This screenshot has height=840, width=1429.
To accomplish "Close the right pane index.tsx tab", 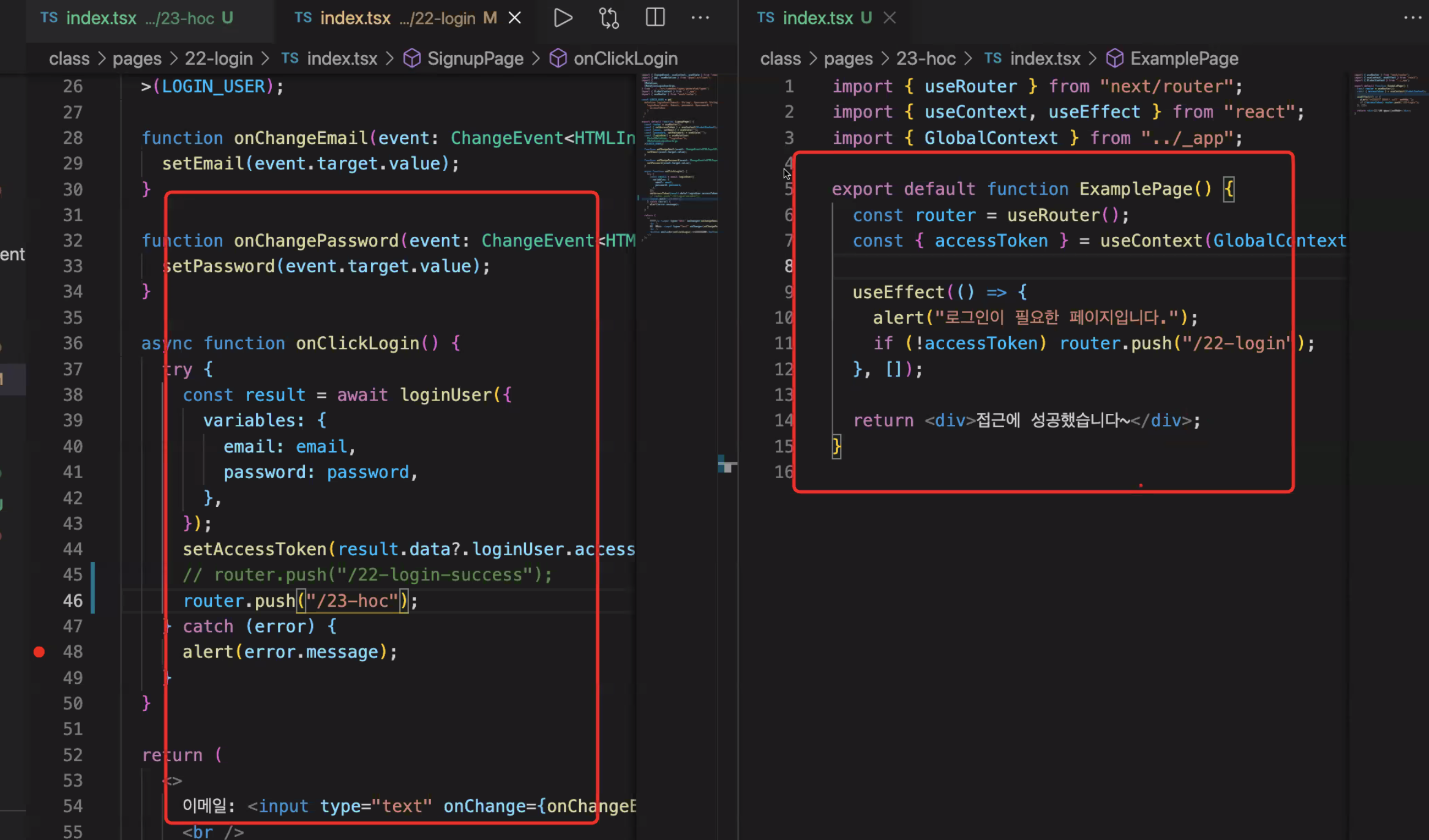I will (890, 18).
